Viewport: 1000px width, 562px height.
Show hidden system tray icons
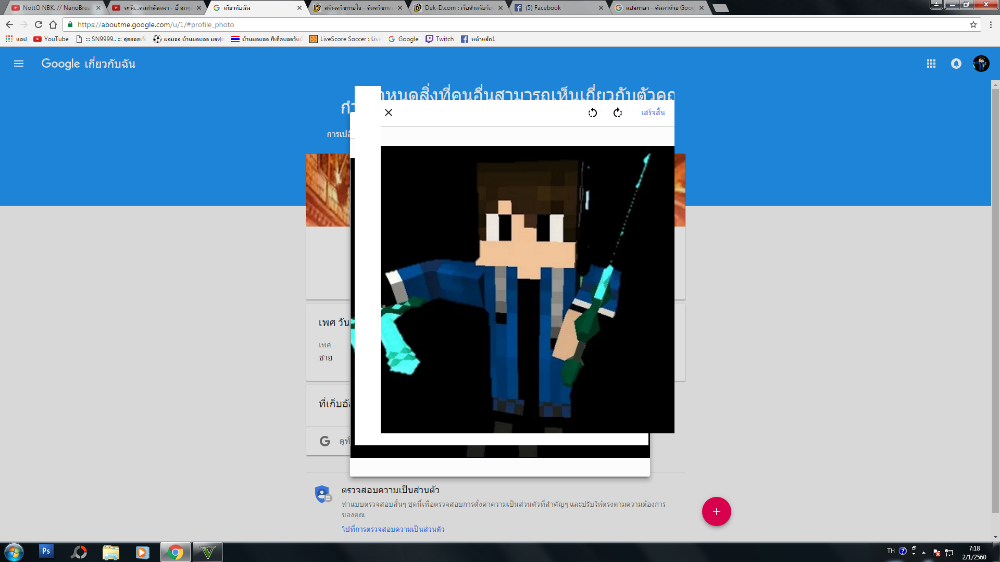pos(923,553)
